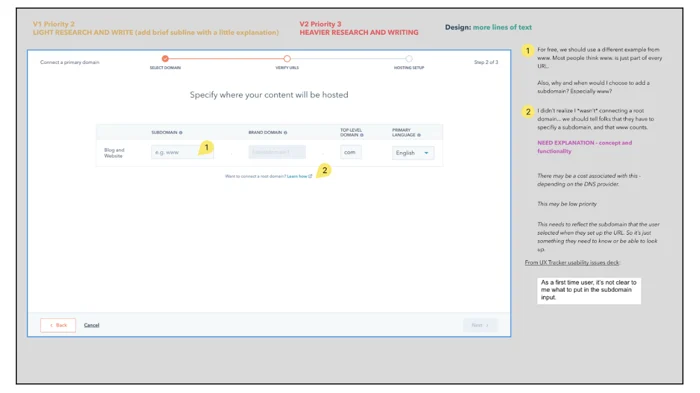Click the Brand Domain info icon
This screenshot has height=393, width=700.
point(286,133)
